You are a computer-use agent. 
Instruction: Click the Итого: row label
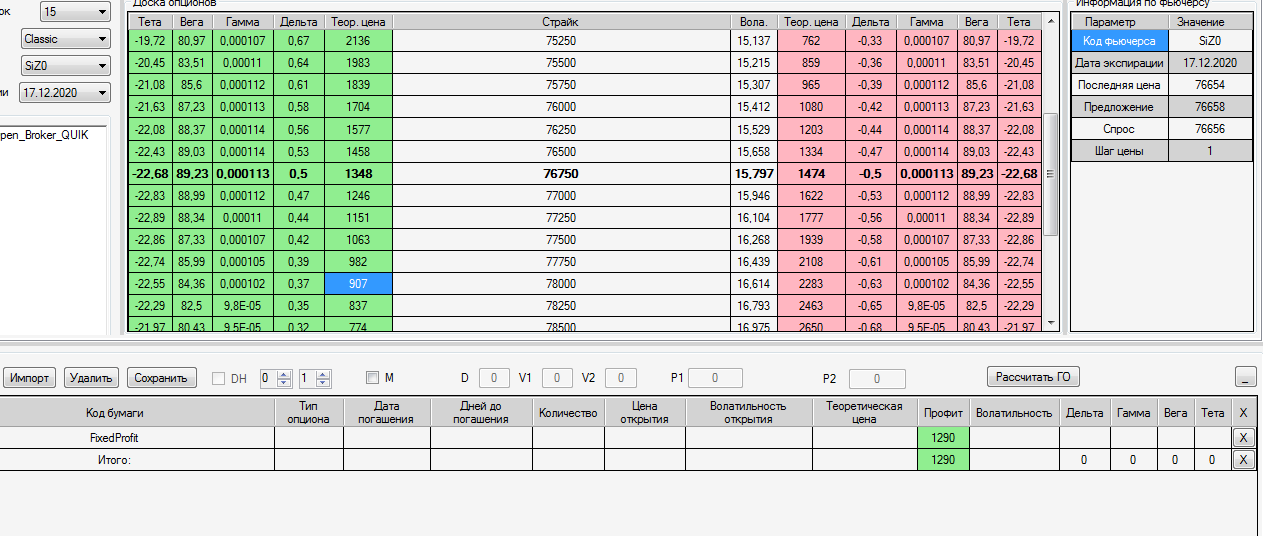point(137,460)
